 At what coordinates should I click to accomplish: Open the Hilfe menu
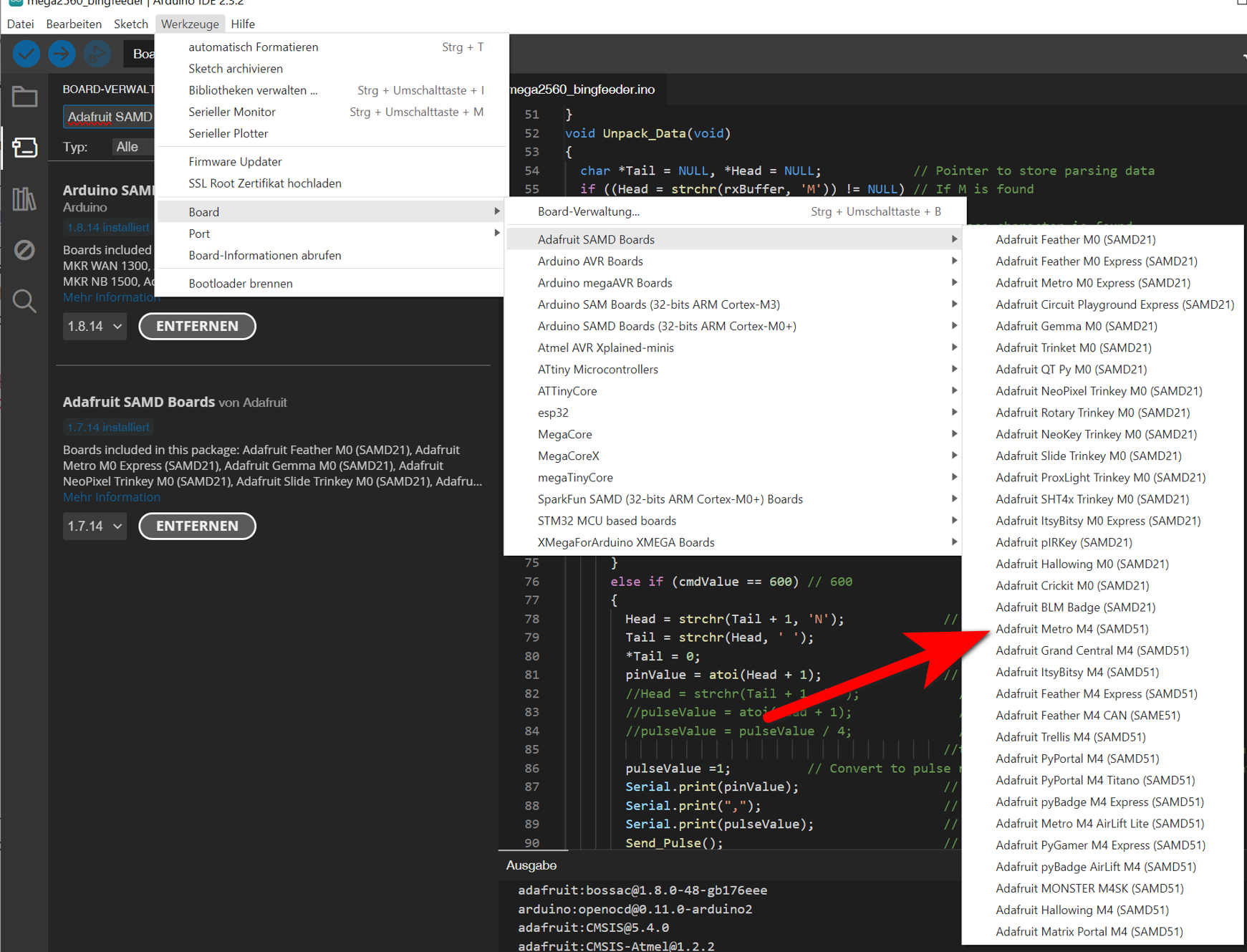coord(243,24)
